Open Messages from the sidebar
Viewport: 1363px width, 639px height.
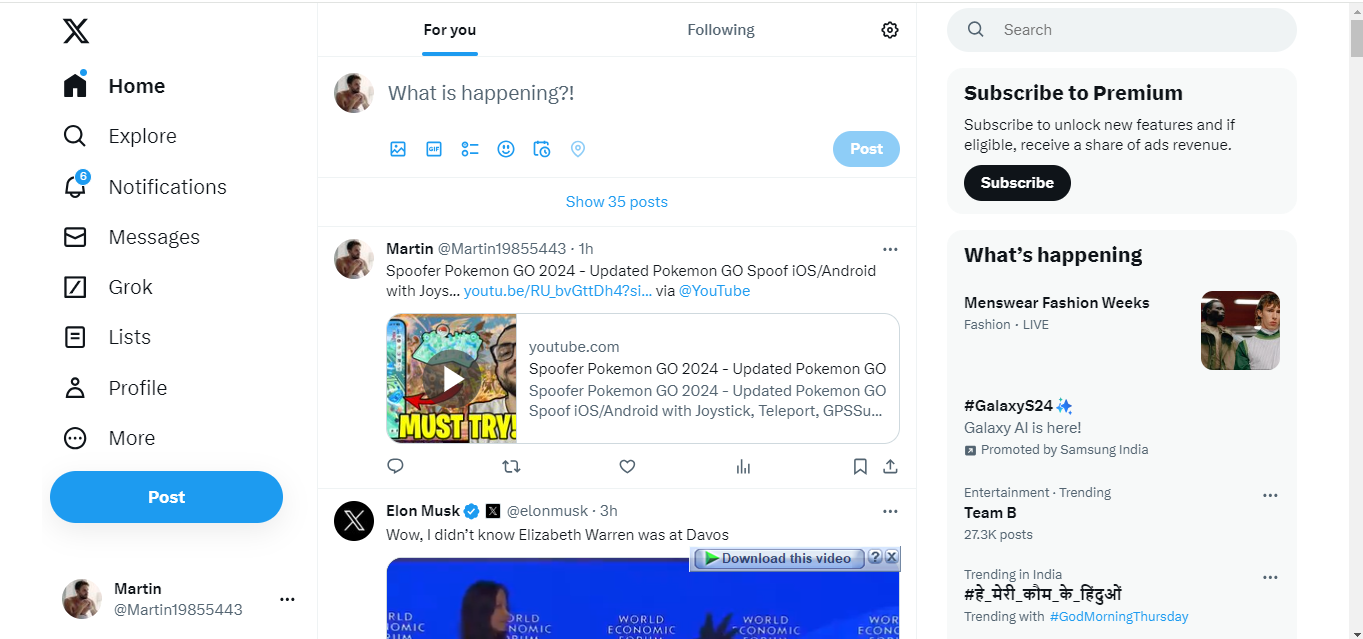click(131, 237)
